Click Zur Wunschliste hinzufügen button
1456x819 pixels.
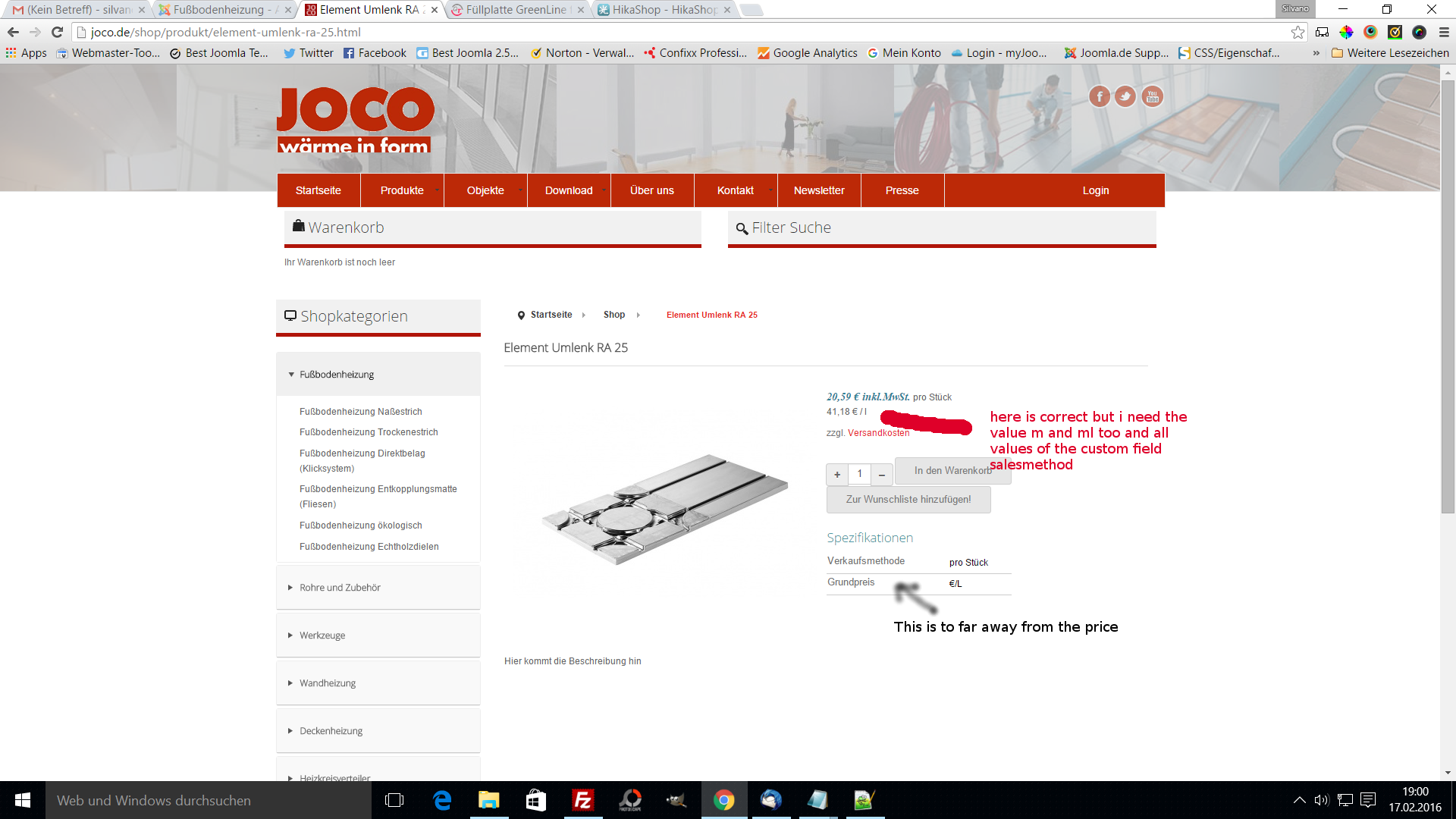click(x=908, y=500)
